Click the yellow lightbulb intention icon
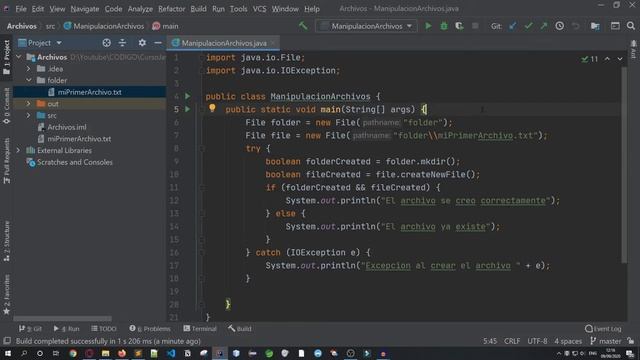Viewport: 640px width, 360px height. point(212,108)
